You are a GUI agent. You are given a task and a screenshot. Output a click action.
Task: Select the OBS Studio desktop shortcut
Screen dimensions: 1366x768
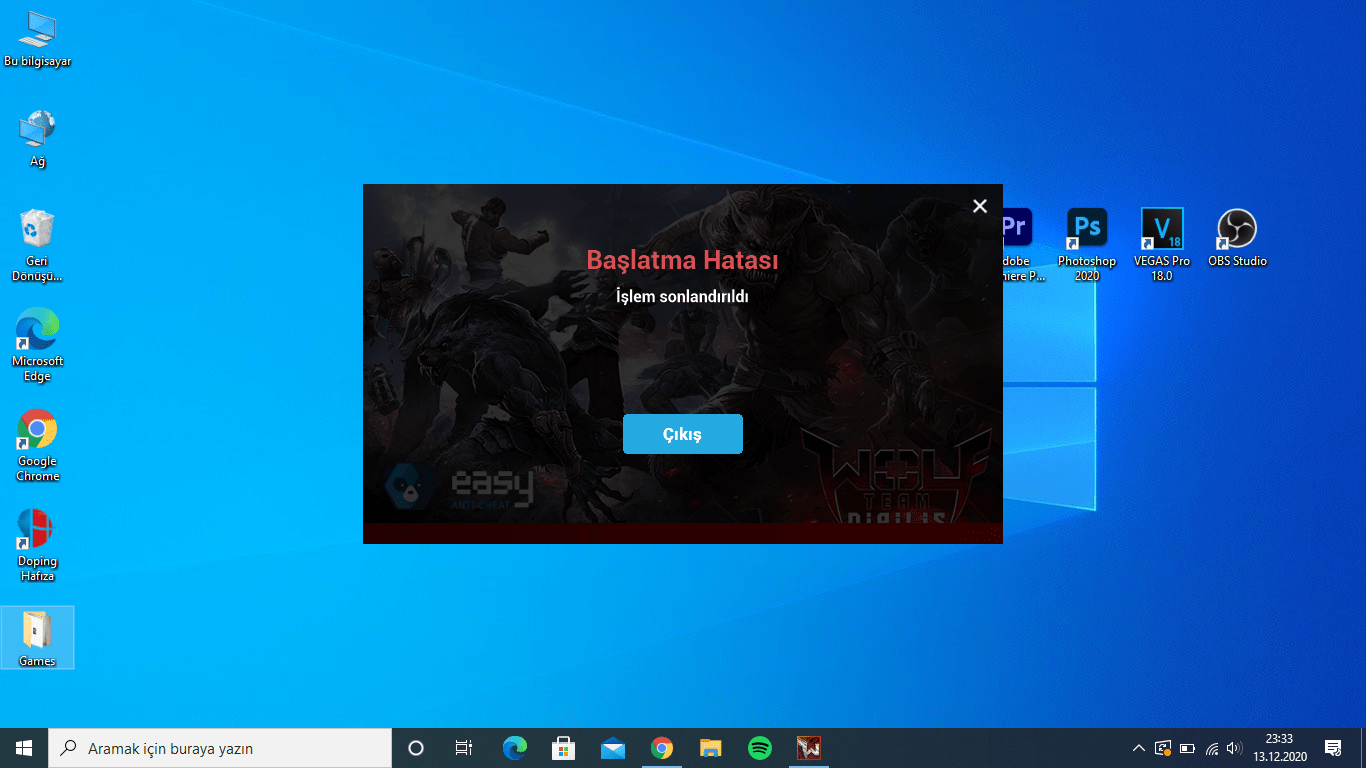coord(1237,240)
